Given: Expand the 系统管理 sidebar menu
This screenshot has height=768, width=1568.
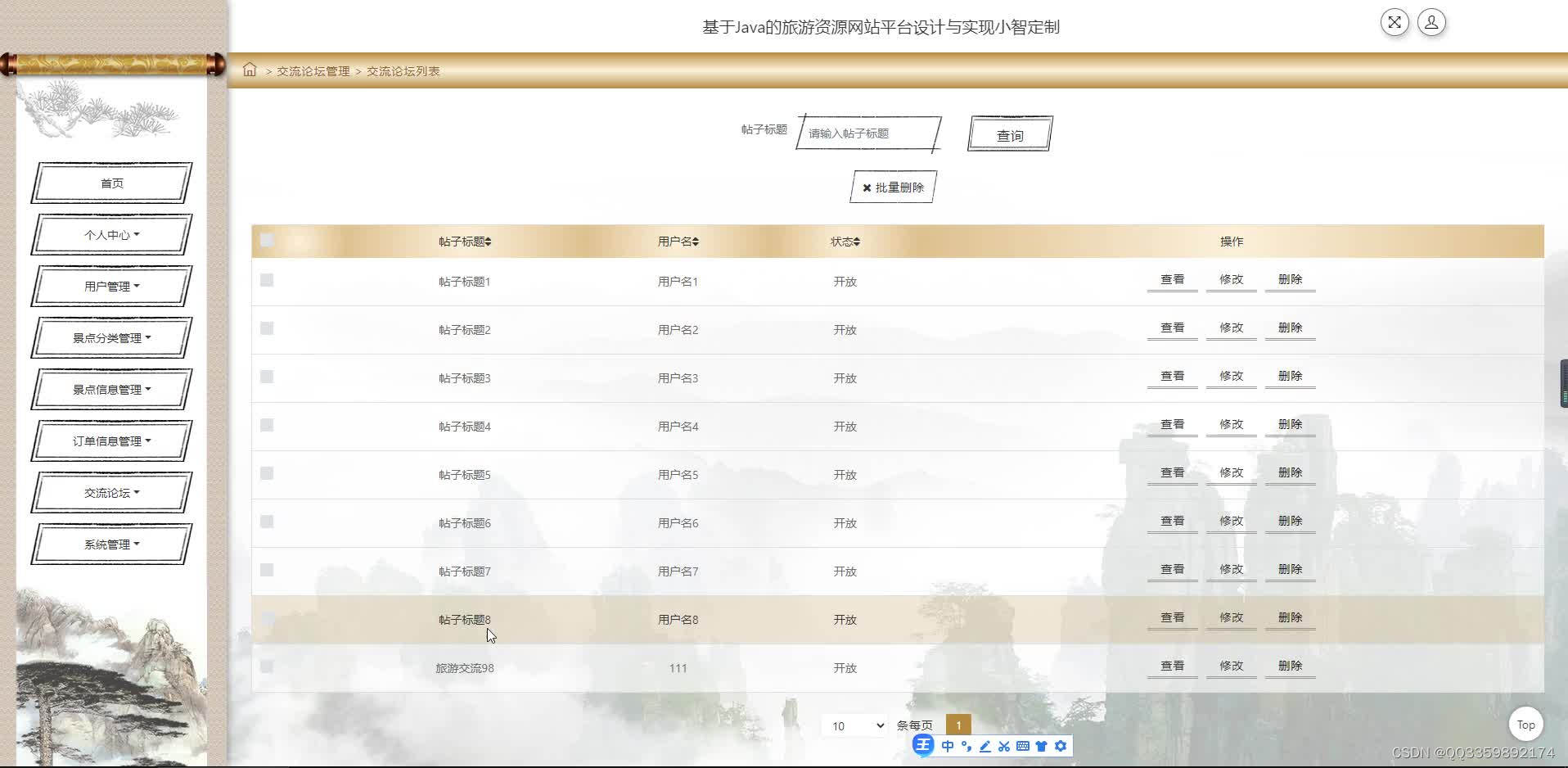Looking at the screenshot, I should pyautogui.click(x=112, y=544).
